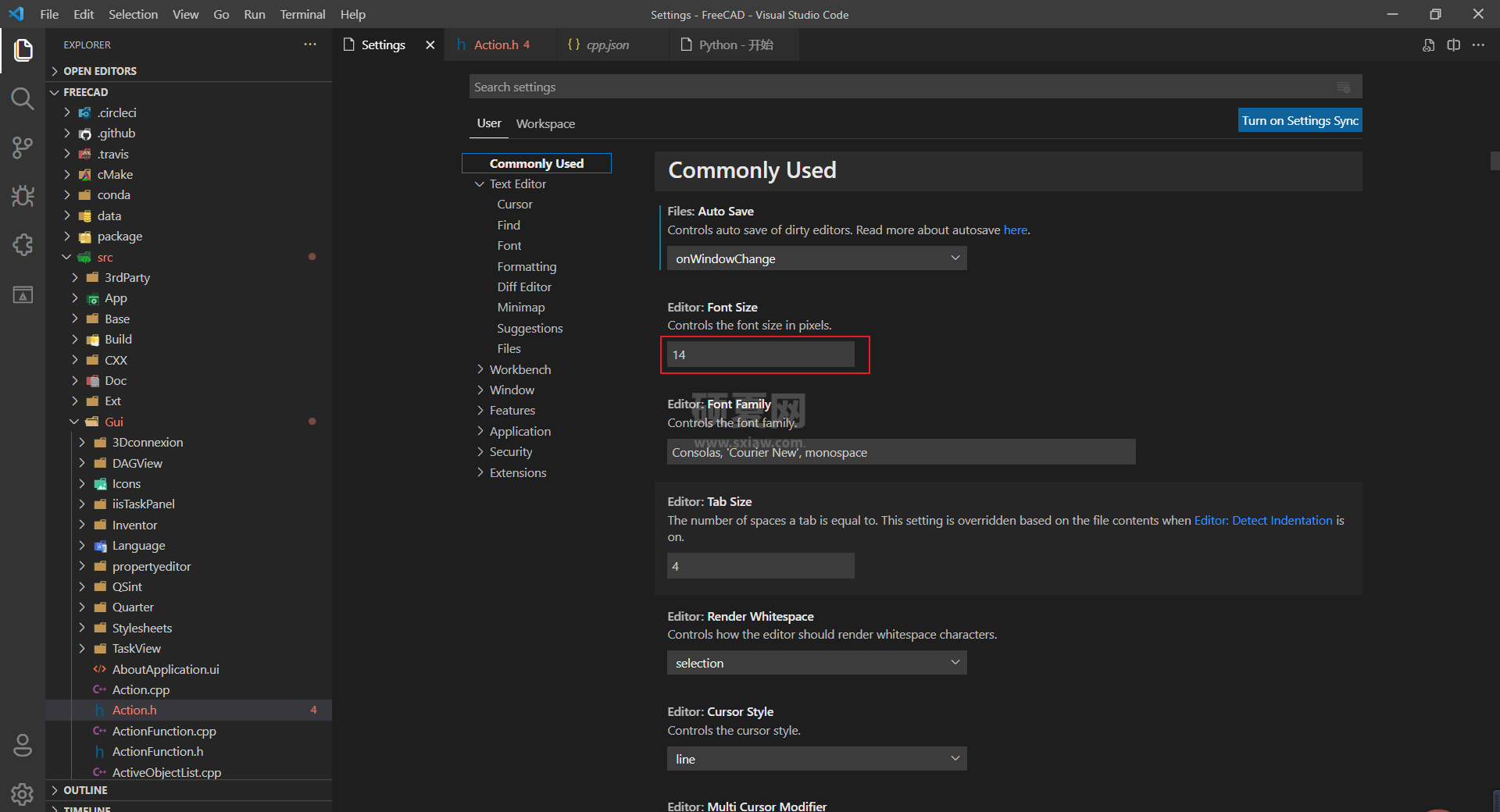Open the Selection menu
This screenshot has height=812, width=1500.
coord(133,14)
